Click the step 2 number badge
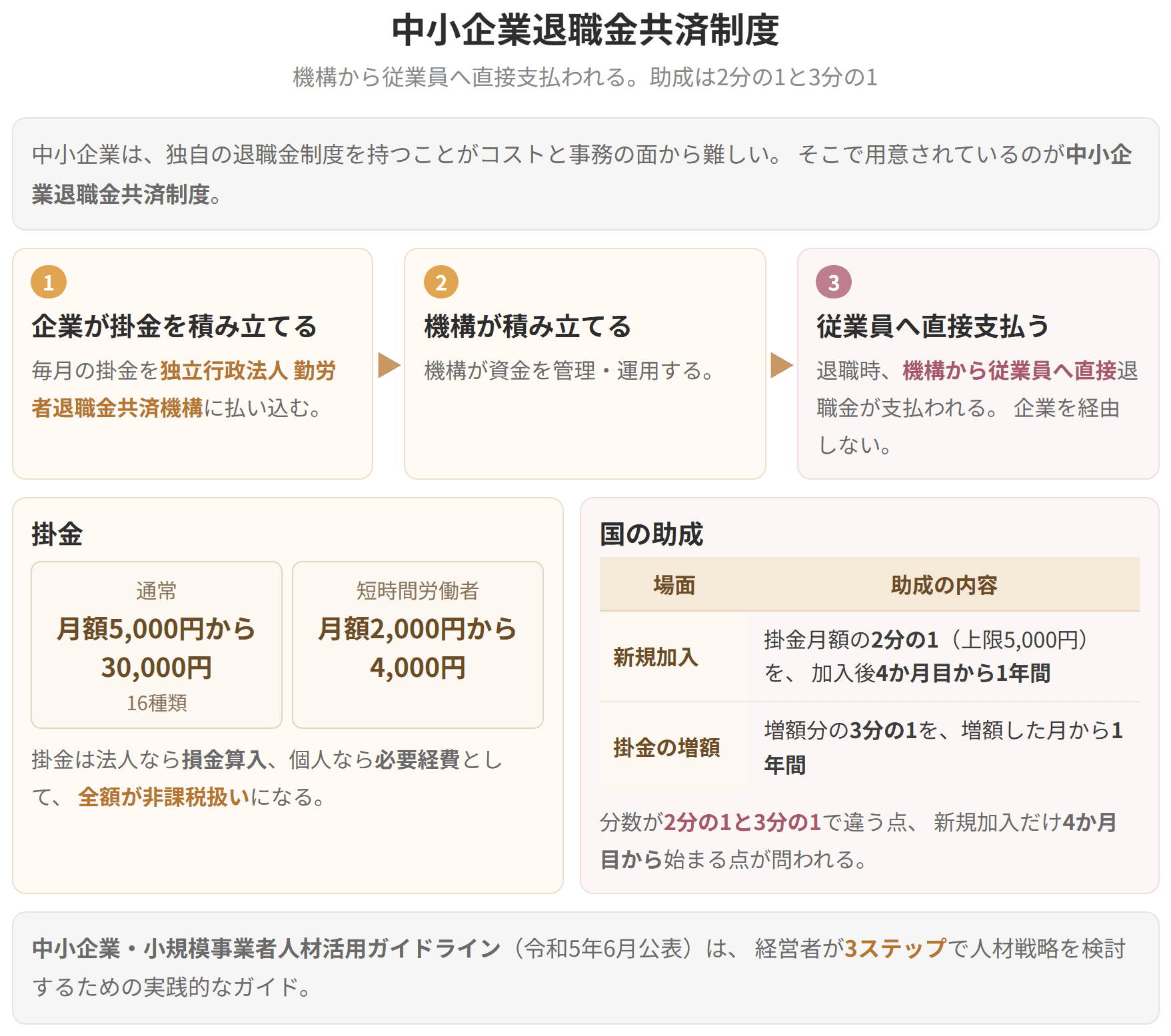 tap(441, 282)
